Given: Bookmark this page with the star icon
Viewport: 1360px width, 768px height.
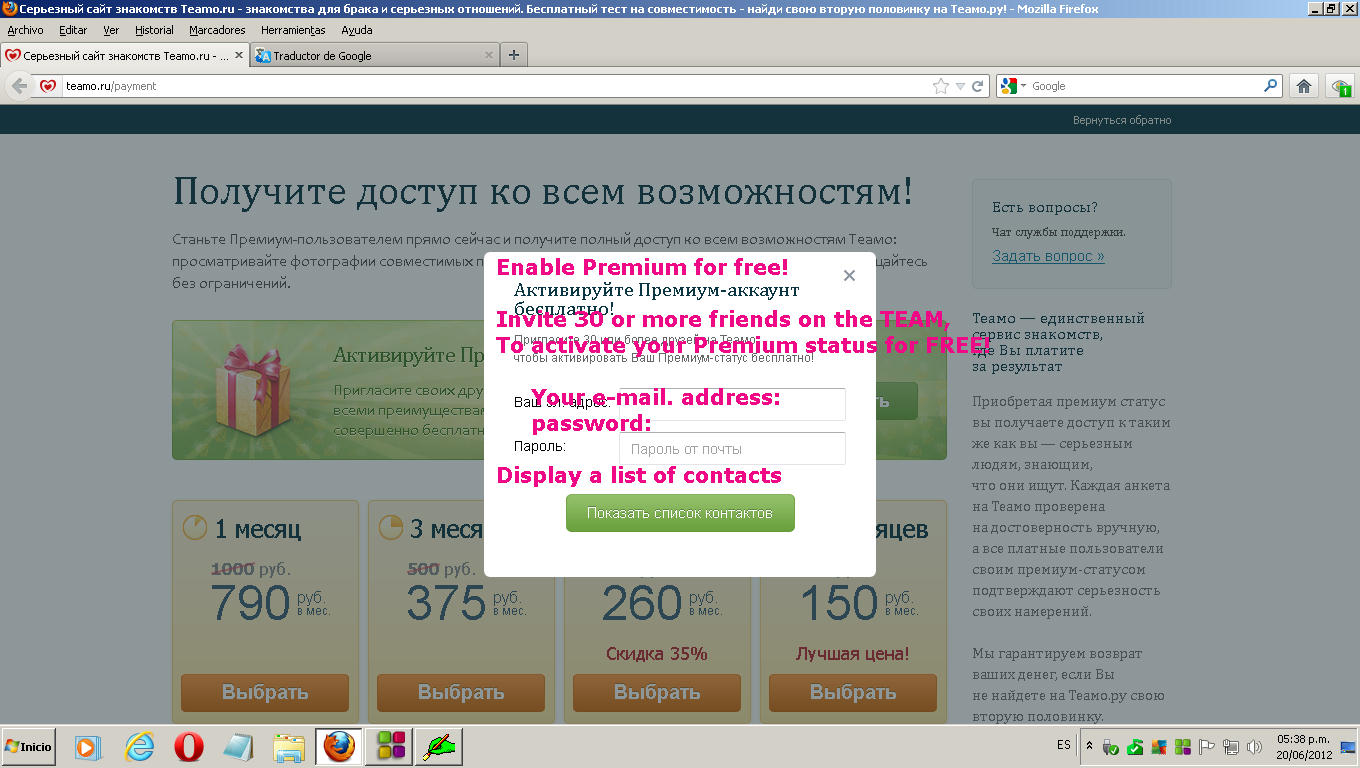Looking at the screenshot, I should pyautogui.click(x=940, y=86).
